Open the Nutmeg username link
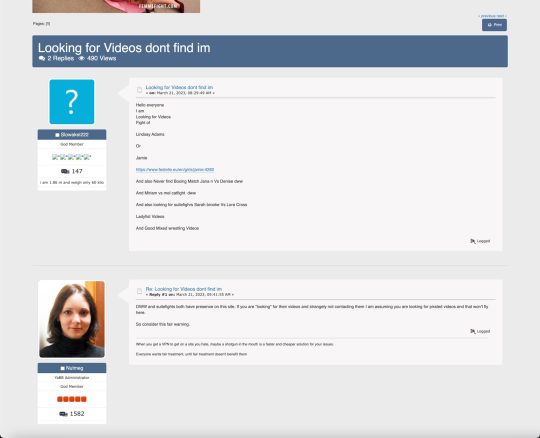This screenshot has width=540, height=438. coord(74,368)
